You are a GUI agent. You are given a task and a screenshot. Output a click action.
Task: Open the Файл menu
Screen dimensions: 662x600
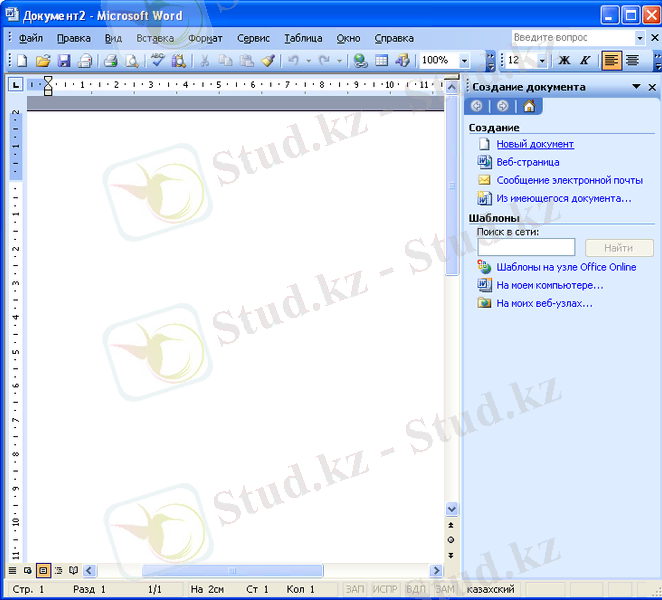click(x=30, y=38)
